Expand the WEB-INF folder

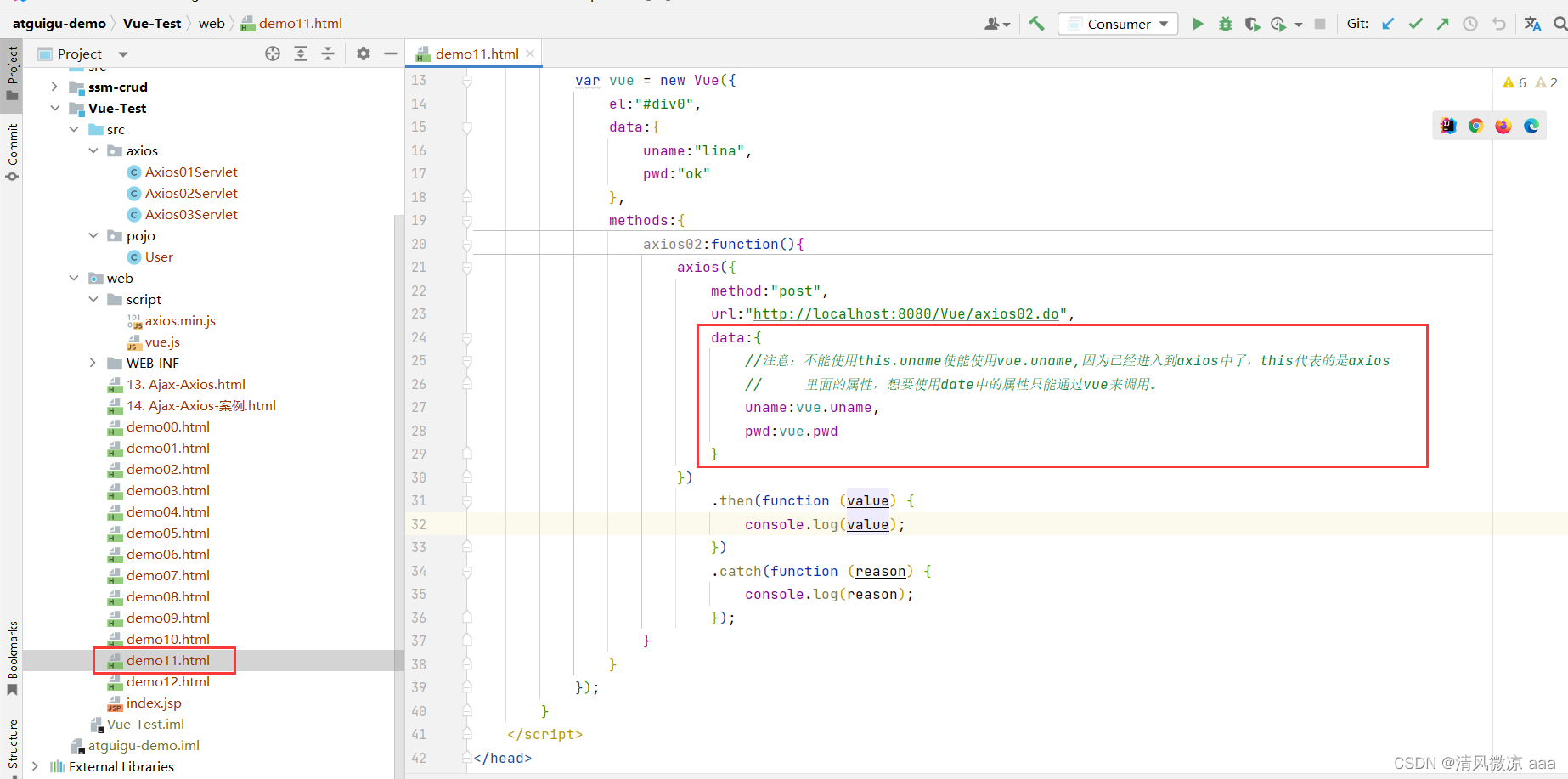click(93, 363)
